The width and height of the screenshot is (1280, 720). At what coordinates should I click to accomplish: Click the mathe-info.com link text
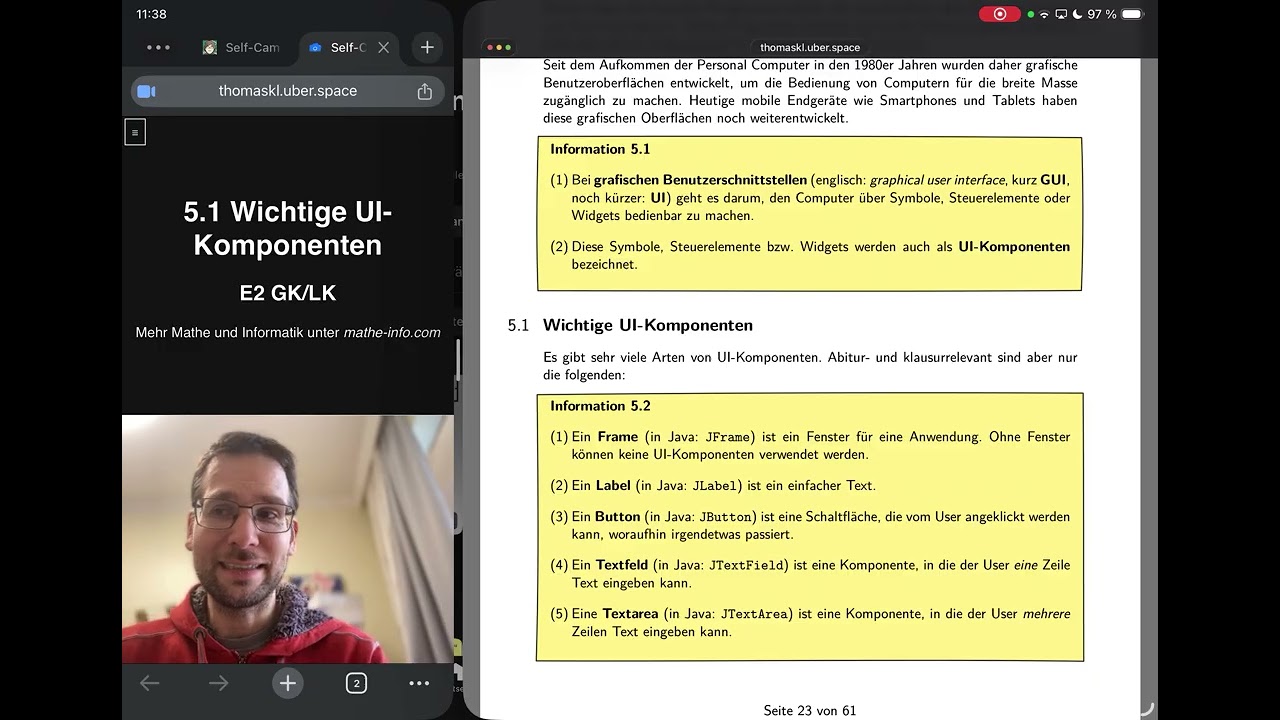click(x=392, y=333)
